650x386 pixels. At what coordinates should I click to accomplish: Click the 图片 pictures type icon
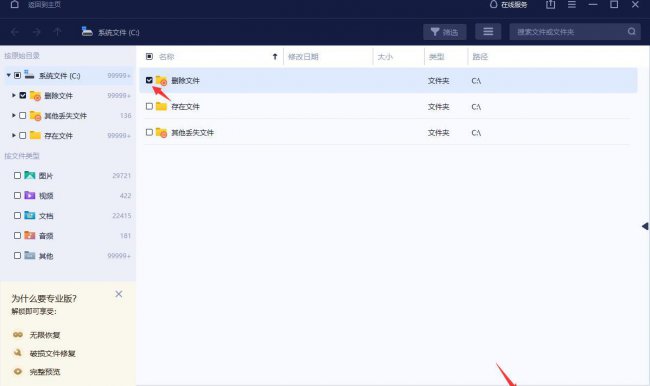pyautogui.click(x=29, y=175)
